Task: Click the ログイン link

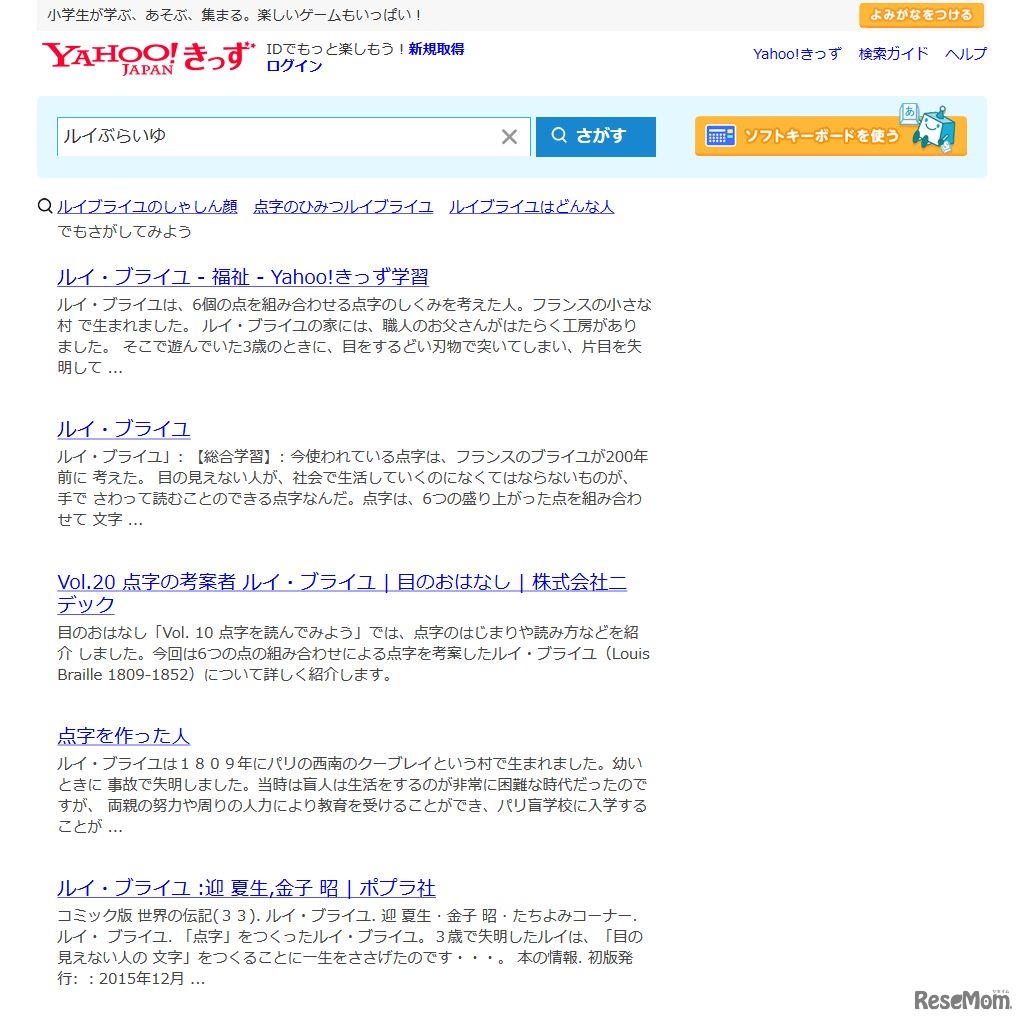Action: pos(290,68)
